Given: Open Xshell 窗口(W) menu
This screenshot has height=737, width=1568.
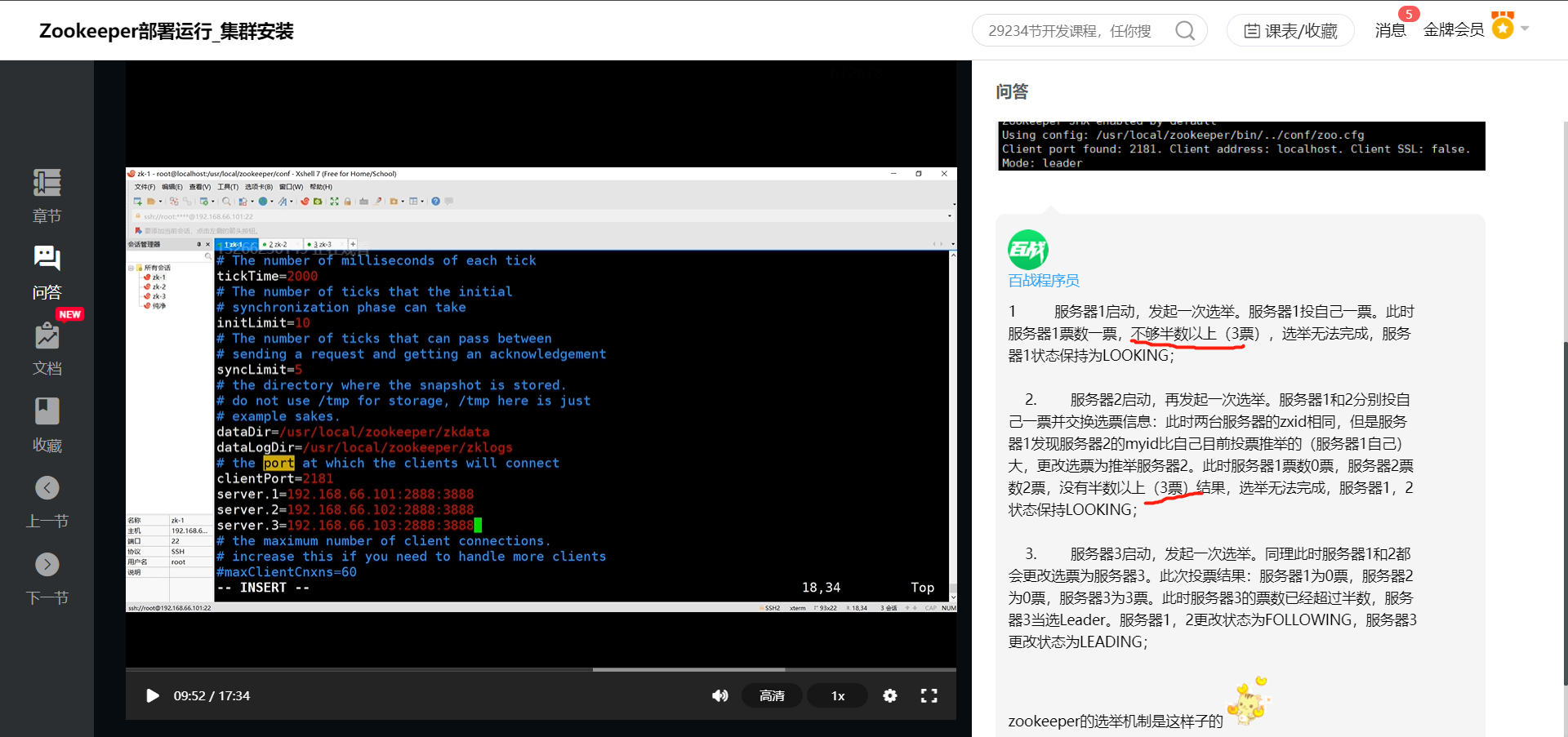Looking at the screenshot, I should (x=291, y=187).
